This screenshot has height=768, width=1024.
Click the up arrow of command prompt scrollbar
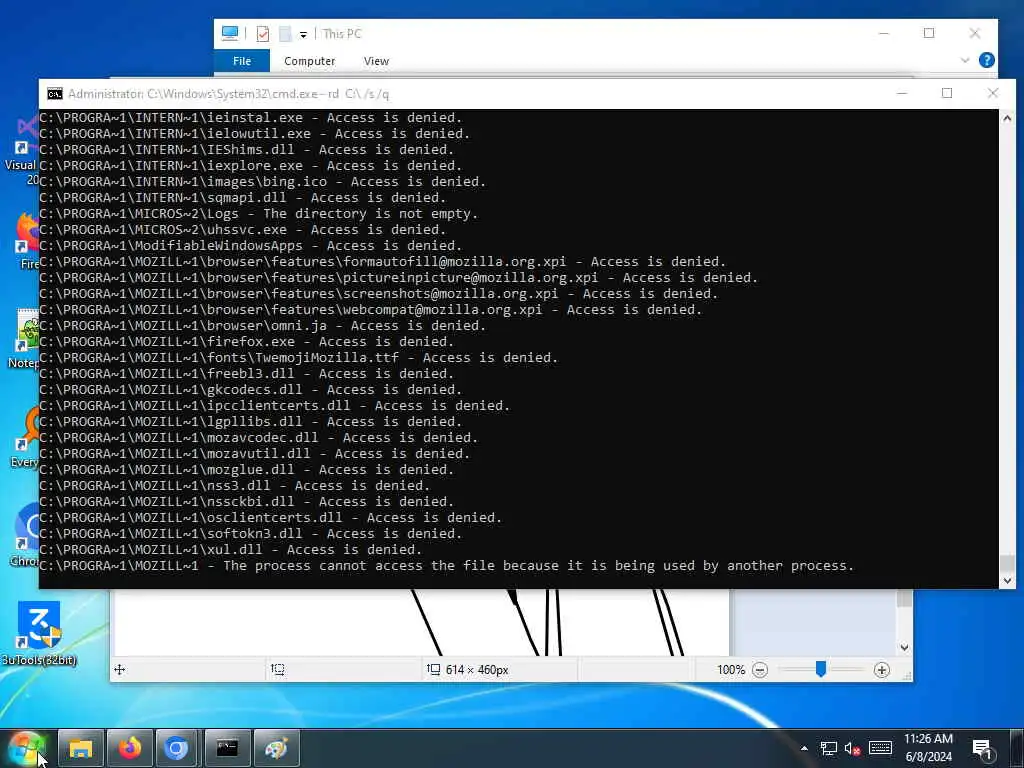point(1007,118)
